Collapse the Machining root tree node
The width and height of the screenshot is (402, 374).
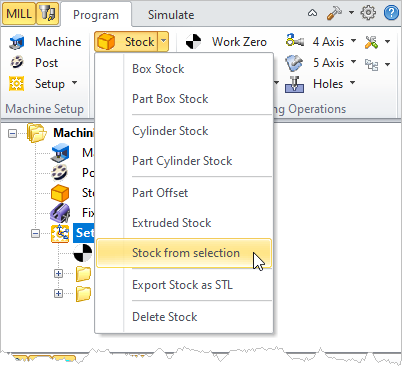coord(13,134)
